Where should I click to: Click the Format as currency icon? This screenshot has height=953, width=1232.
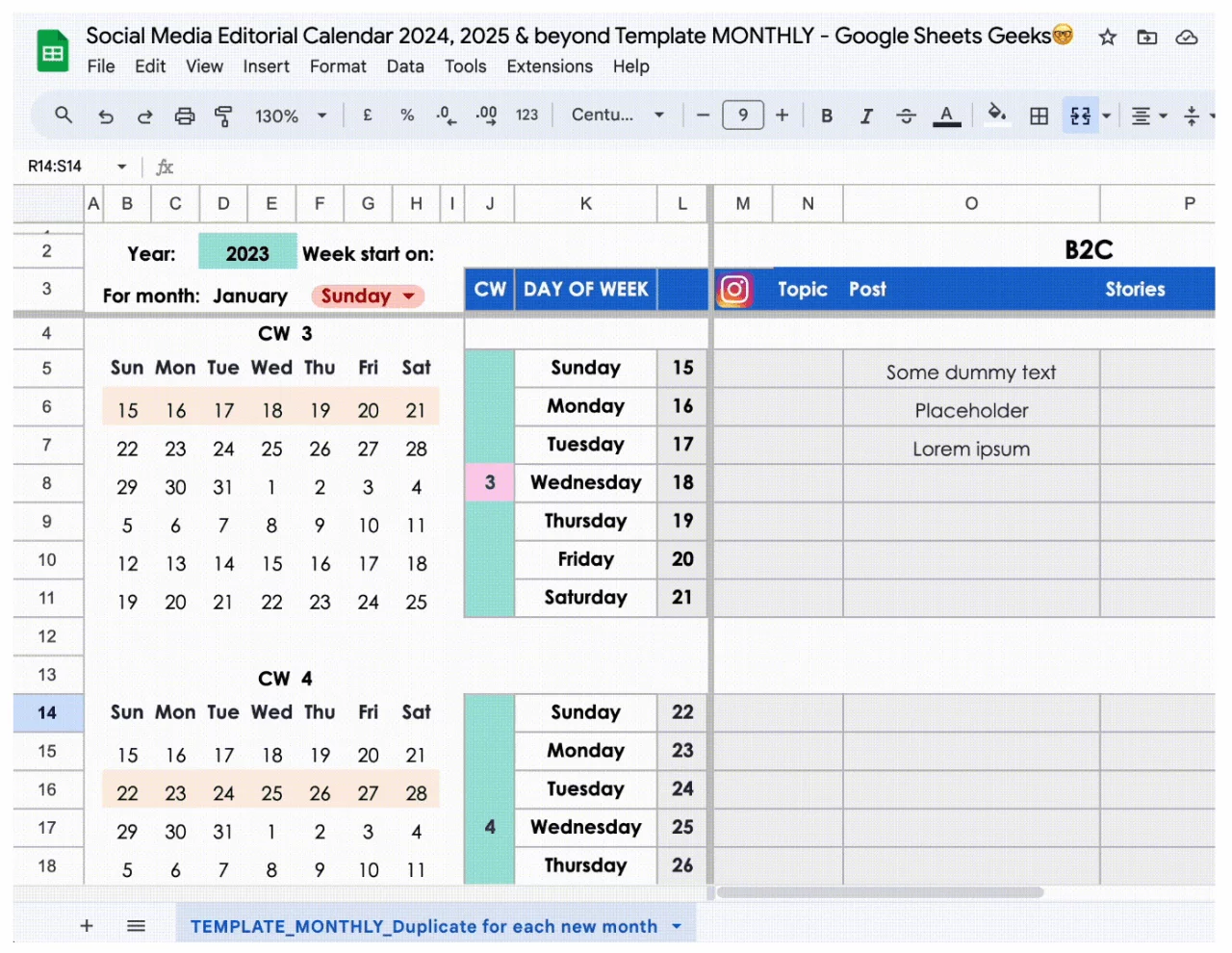(x=367, y=115)
